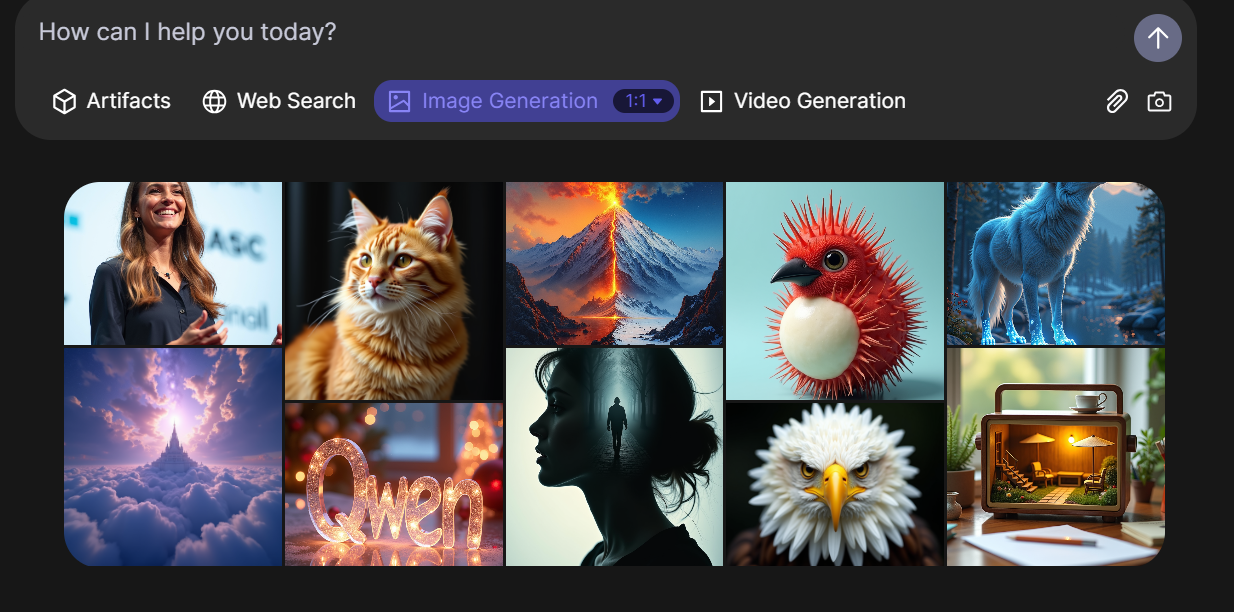
Task: Click the paperclip attach file icon
Action: 1116,101
